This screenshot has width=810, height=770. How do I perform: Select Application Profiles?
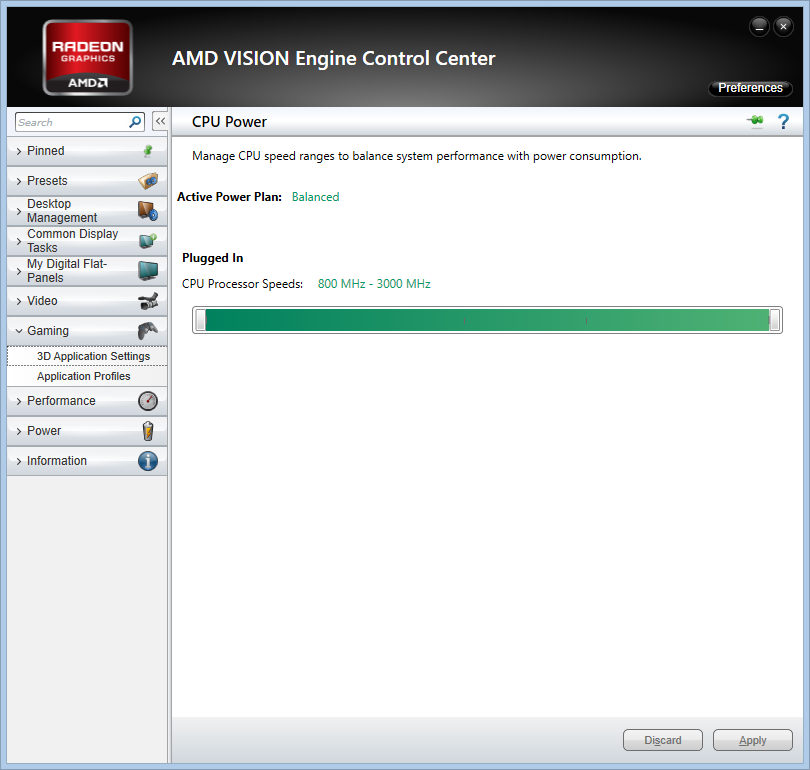pyautogui.click(x=87, y=376)
